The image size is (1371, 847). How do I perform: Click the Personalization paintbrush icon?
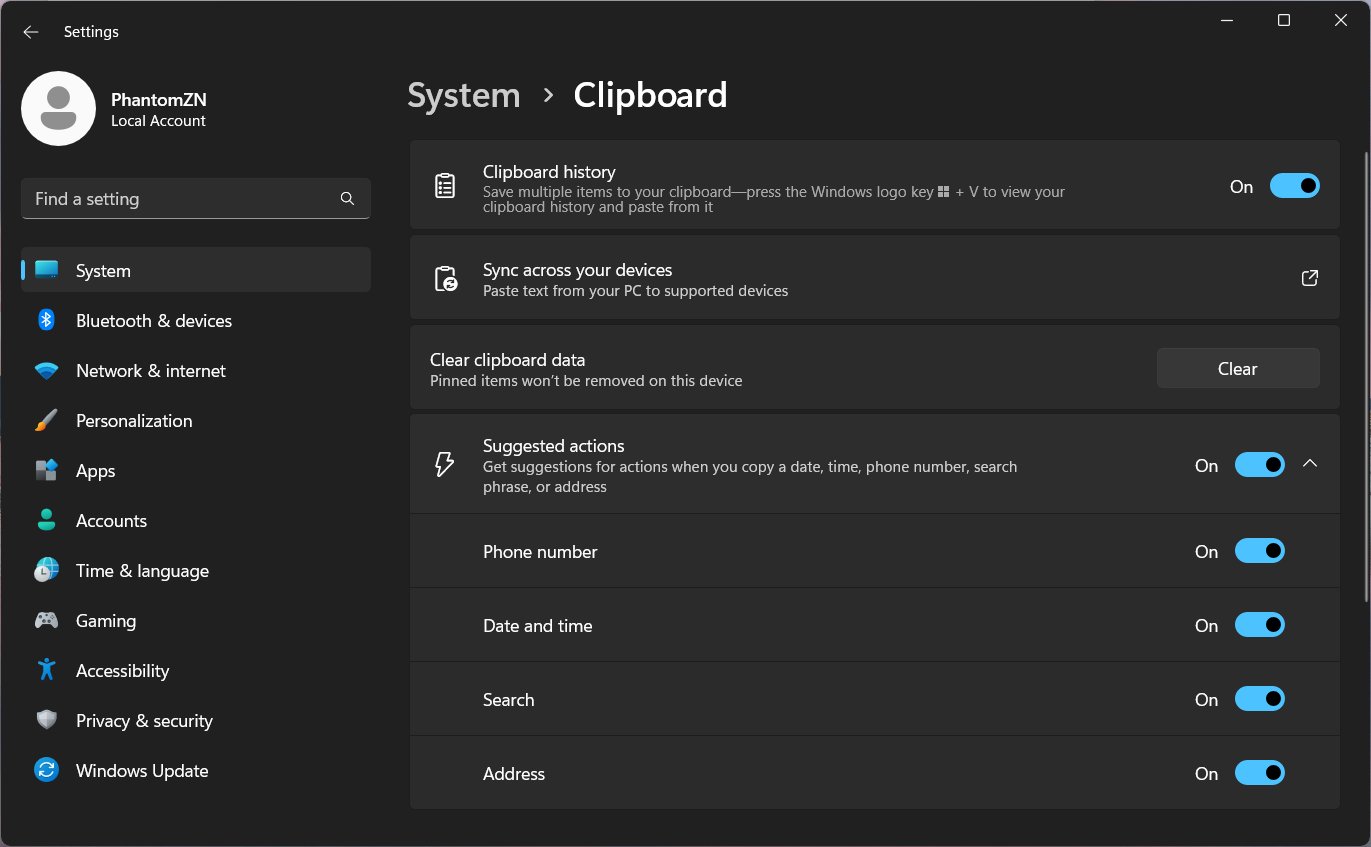click(x=46, y=421)
